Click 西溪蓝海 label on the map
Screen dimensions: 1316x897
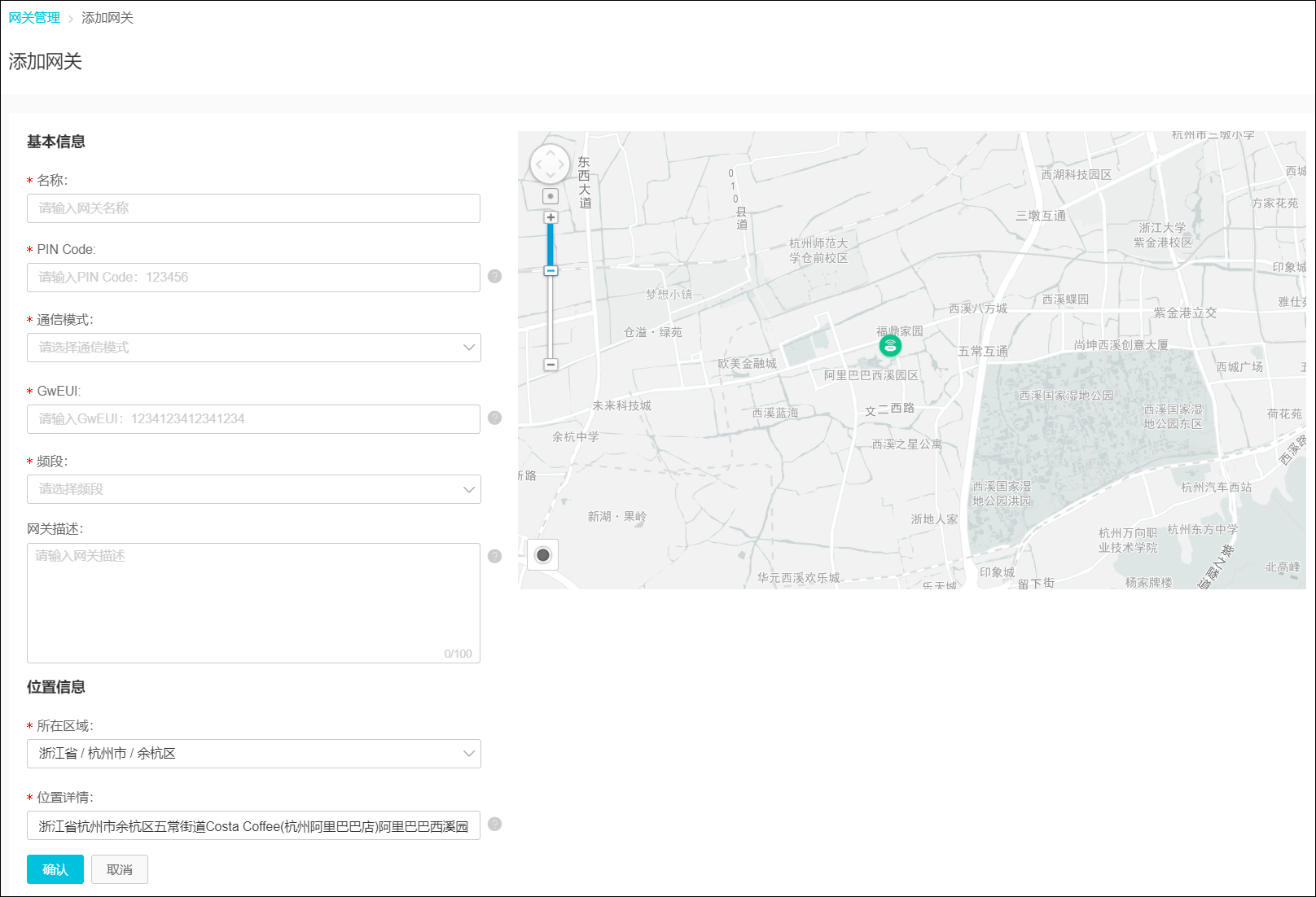pos(775,413)
